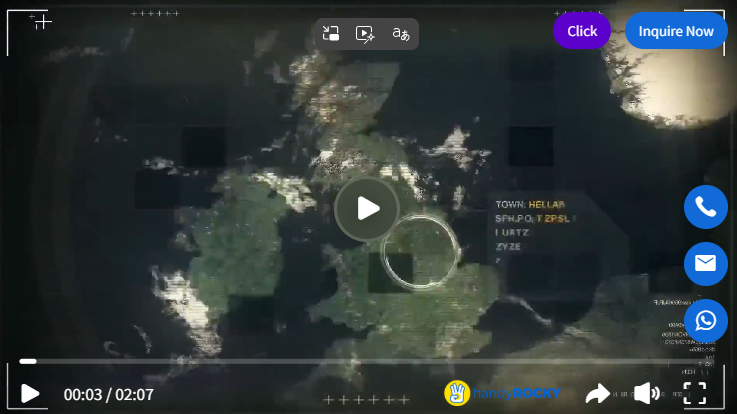Open WhatsApp chat icon
This screenshot has height=414, width=737.
coord(705,321)
